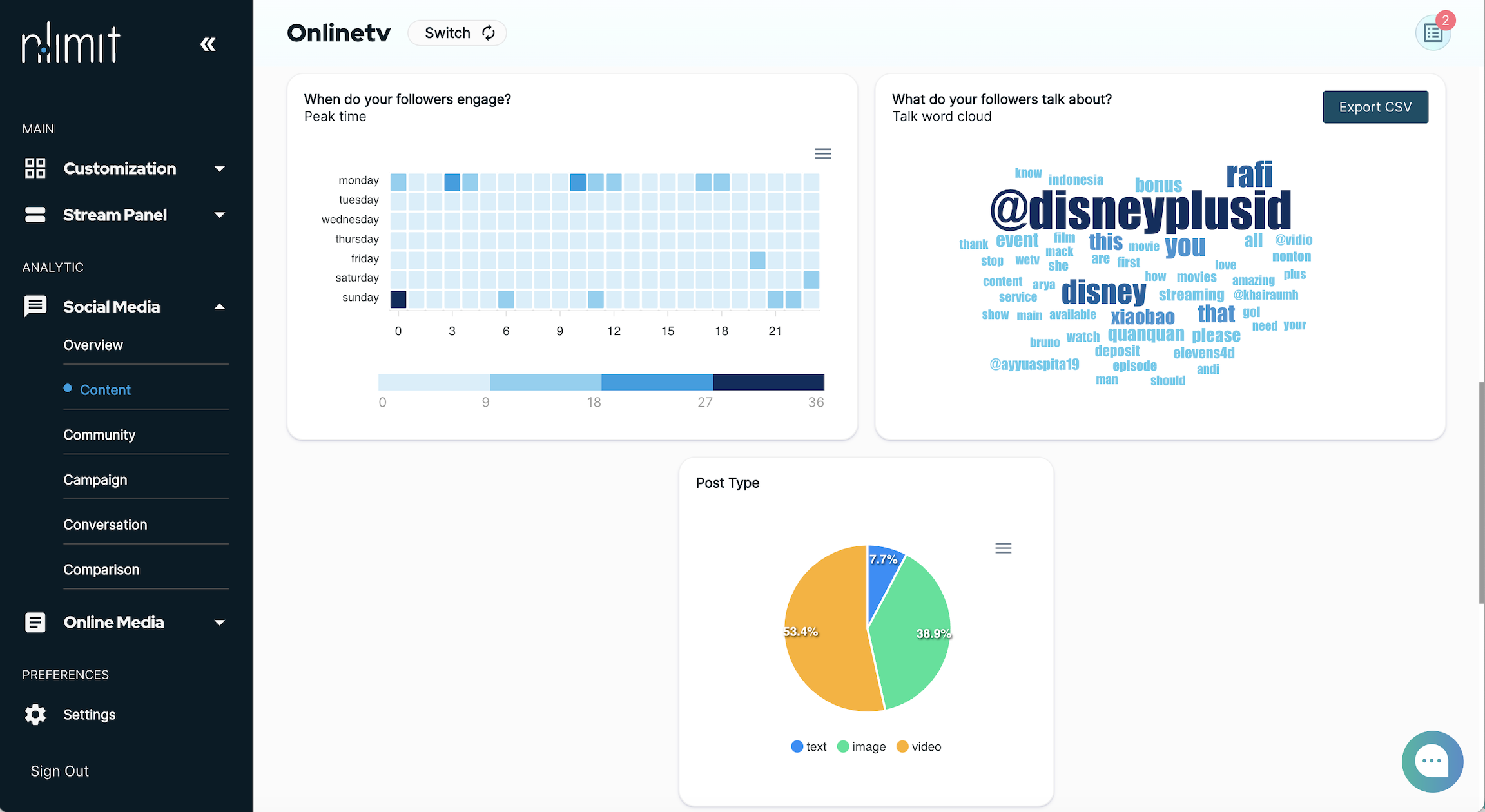Click the word 'rafi' in word cloud

coord(1249,175)
